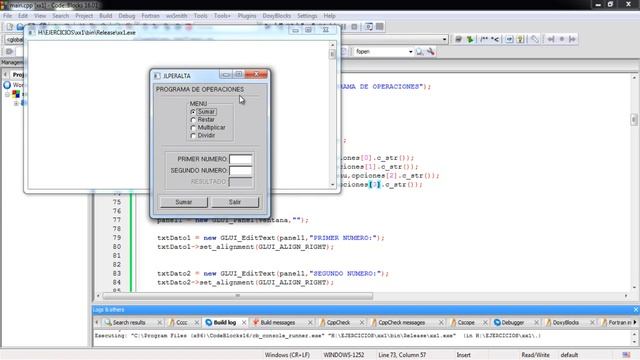Click the DoxyBlocks block comment icon
The image size is (640, 360).
click(x=484, y=39)
